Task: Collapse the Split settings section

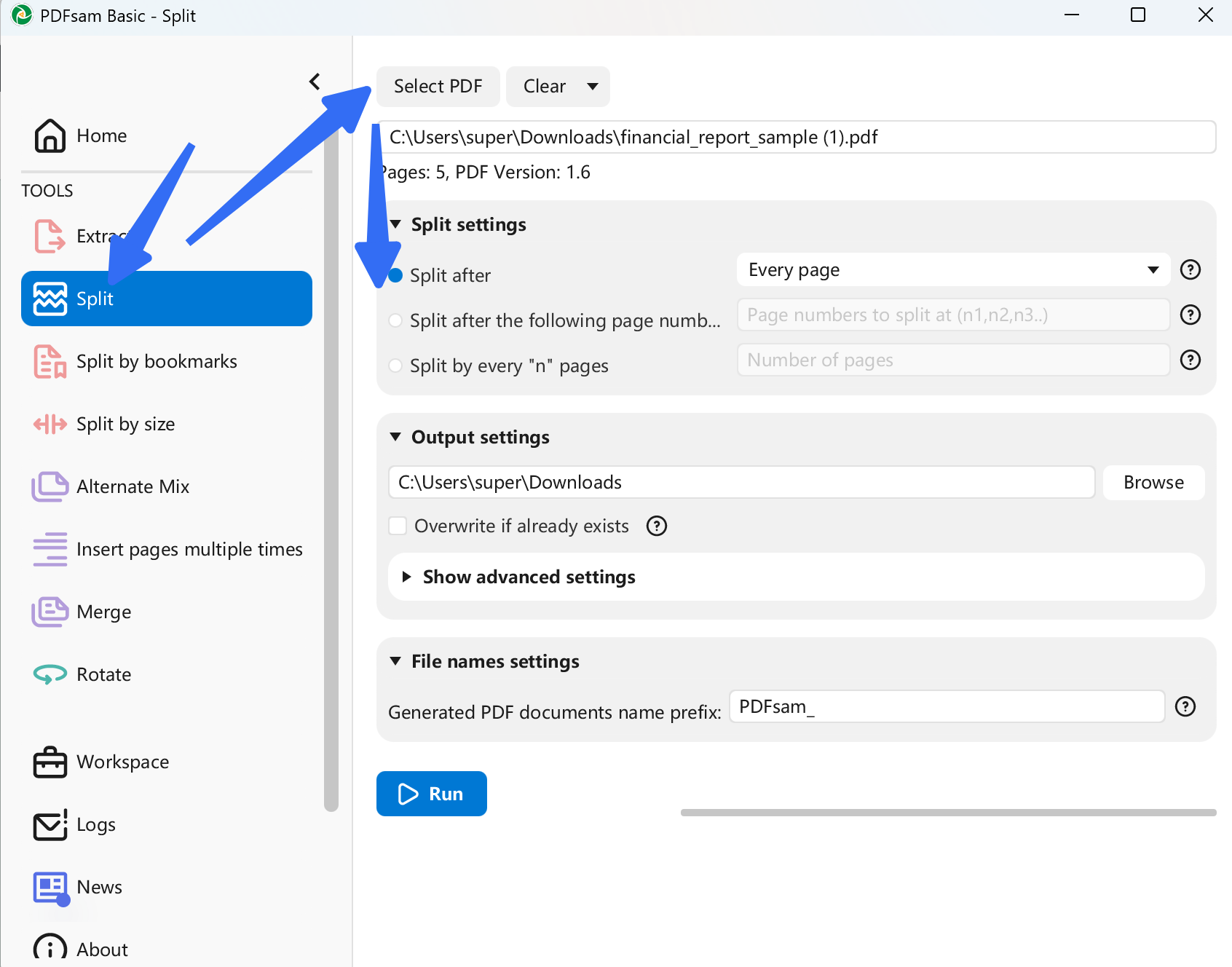Action: point(395,224)
